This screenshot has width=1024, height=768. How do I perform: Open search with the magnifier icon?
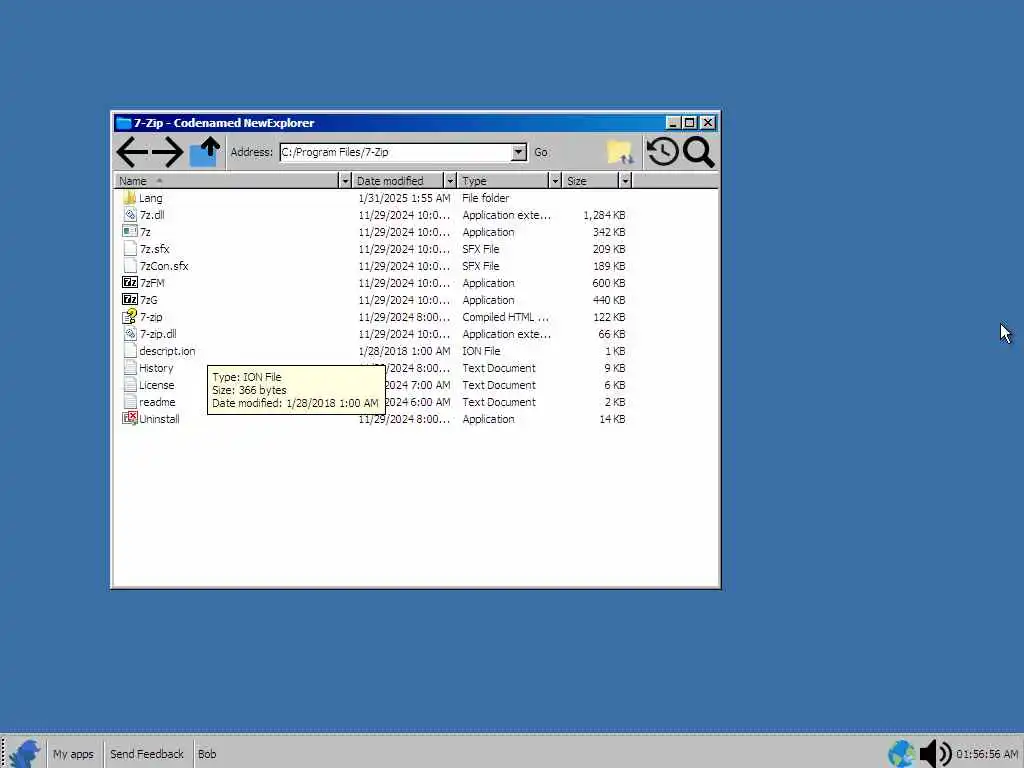[x=698, y=152]
